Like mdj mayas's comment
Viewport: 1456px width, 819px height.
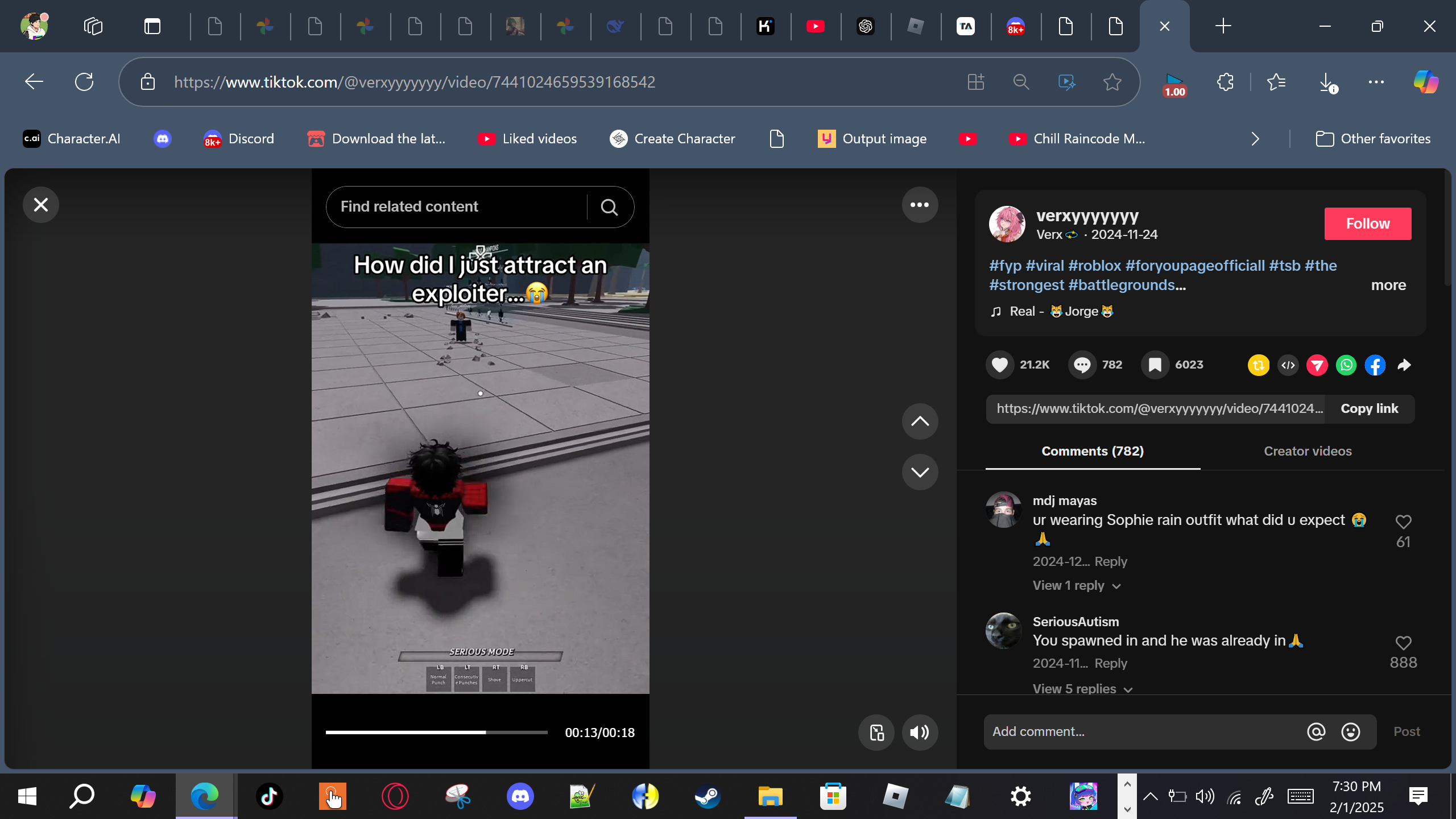[x=1403, y=522]
